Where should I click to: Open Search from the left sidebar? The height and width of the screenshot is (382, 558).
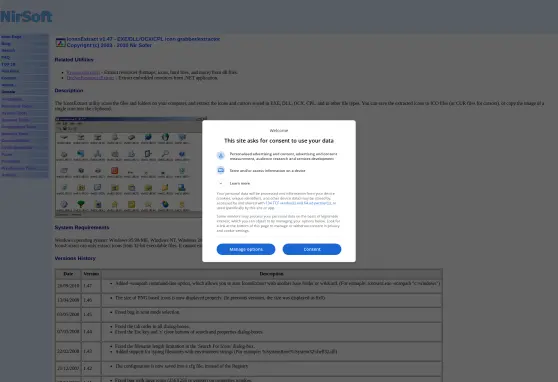(8, 50)
